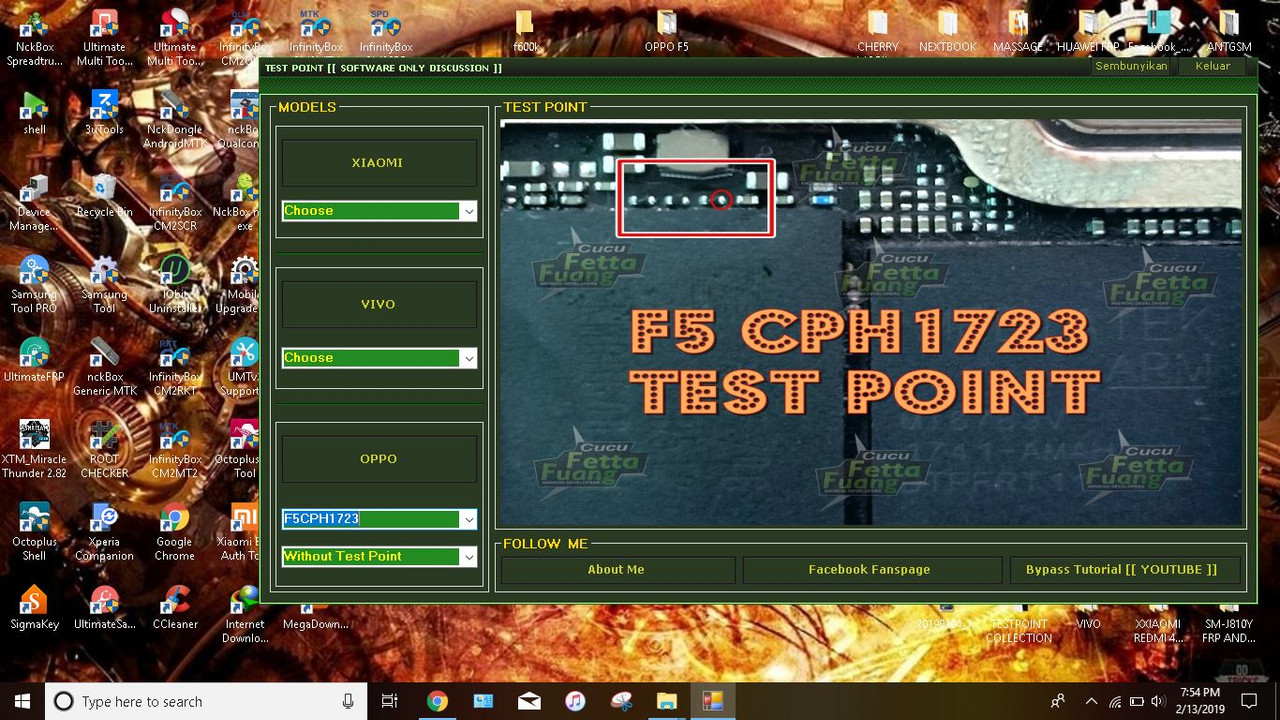Screen dimensions: 1280x720
Task: Open the Vivo model Choose dropdown
Action: pos(378,357)
